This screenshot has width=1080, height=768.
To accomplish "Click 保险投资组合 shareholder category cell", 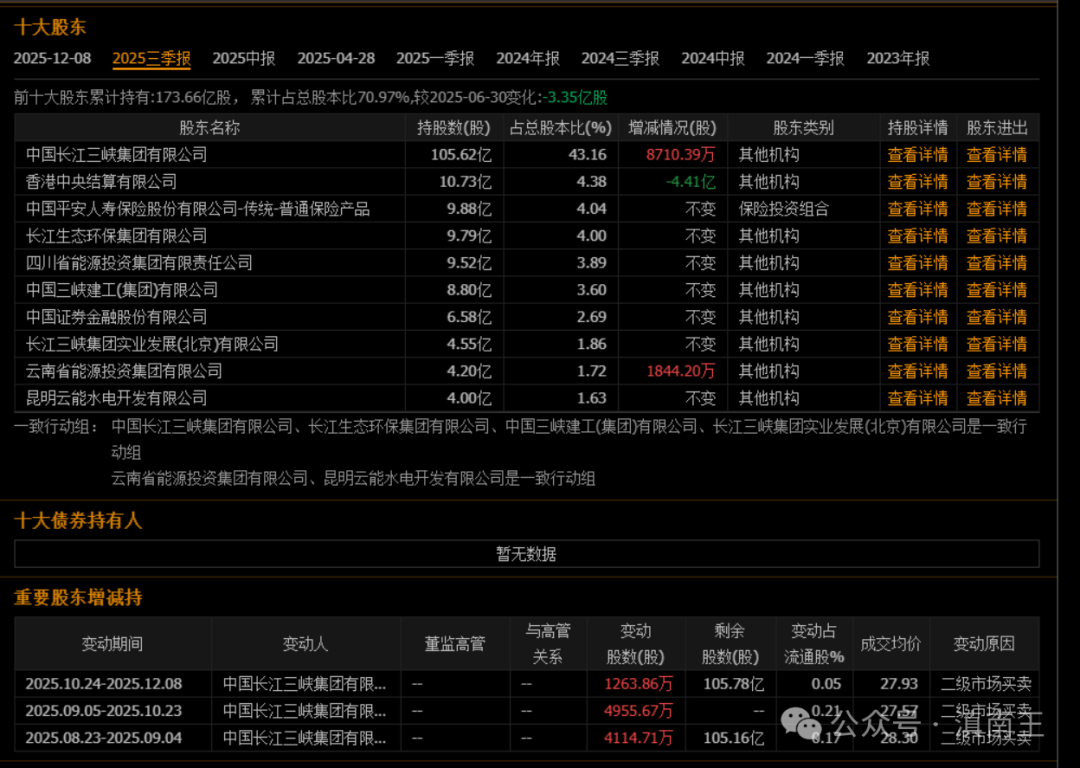I will [784, 209].
